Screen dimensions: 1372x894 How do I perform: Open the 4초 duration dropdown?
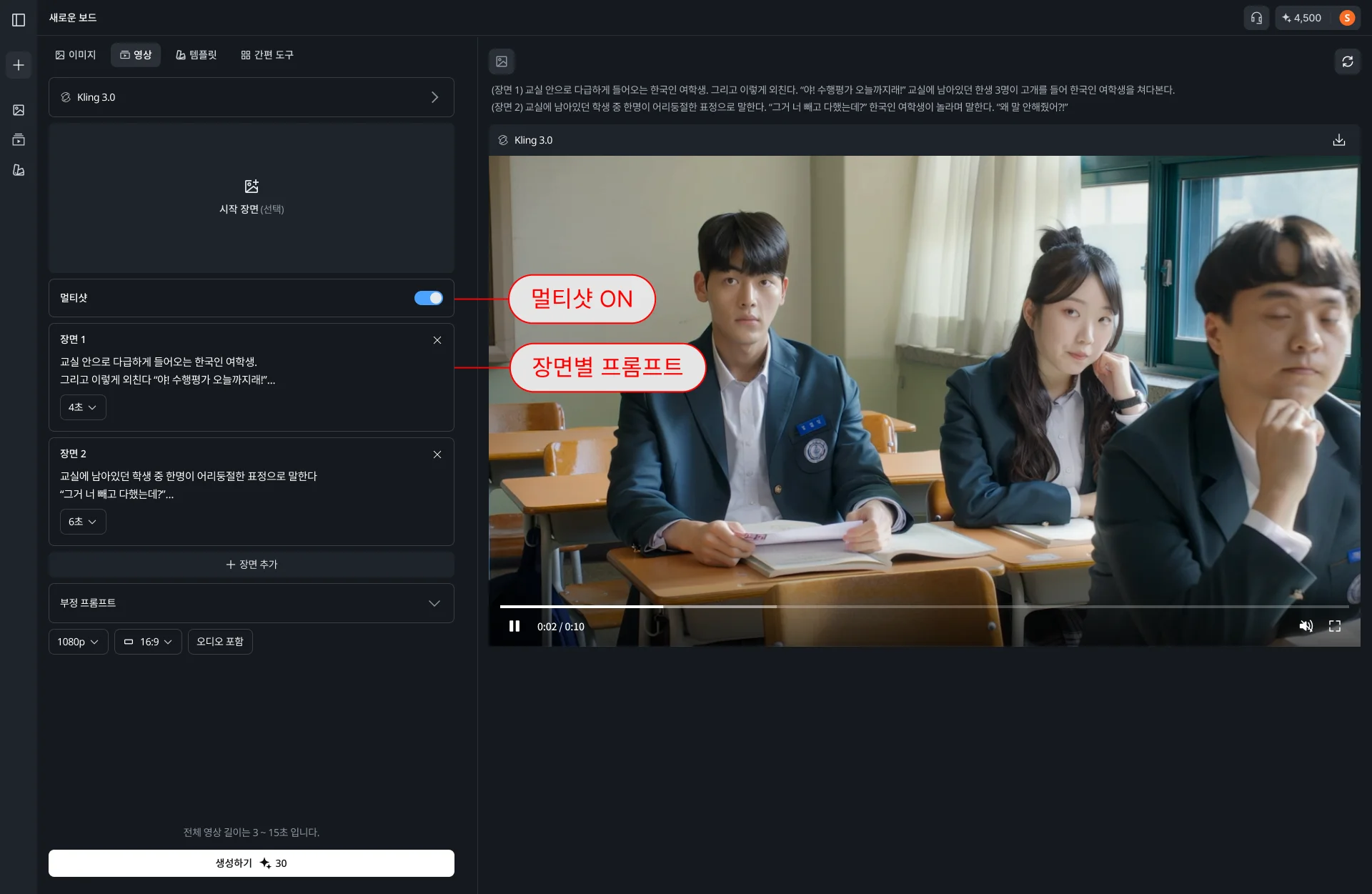pos(83,407)
